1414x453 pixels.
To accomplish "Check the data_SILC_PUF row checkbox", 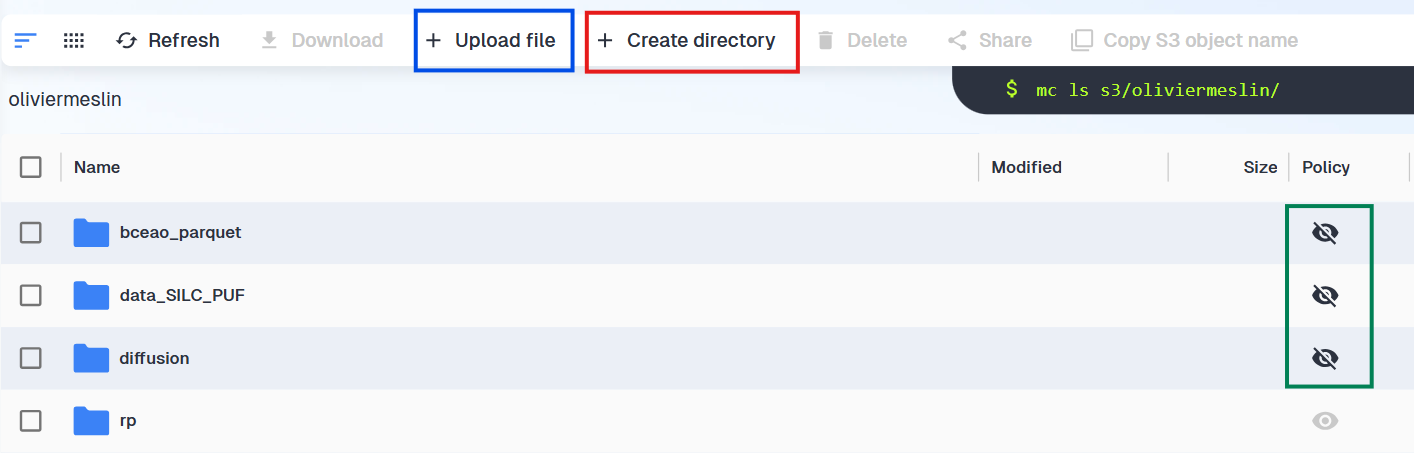I will coord(31,295).
